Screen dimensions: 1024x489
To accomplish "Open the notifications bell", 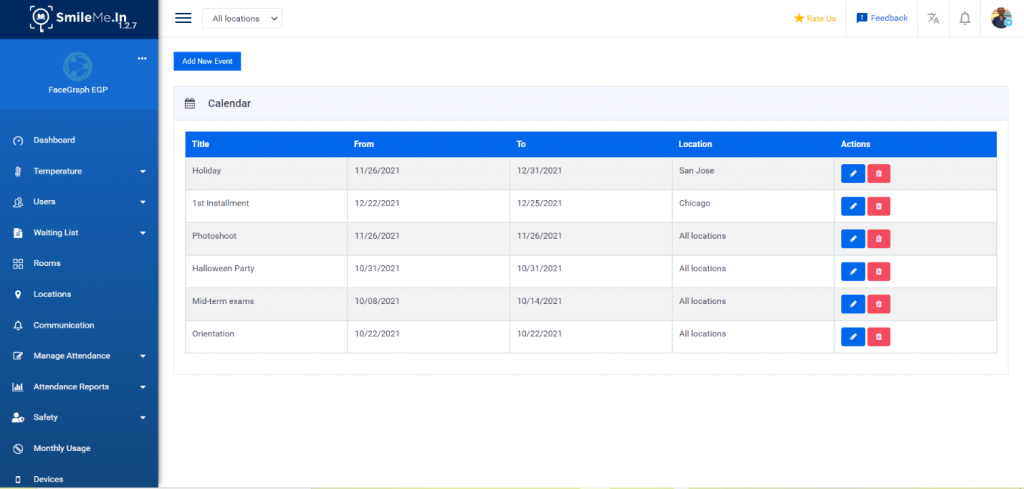I will click(965, 18).
